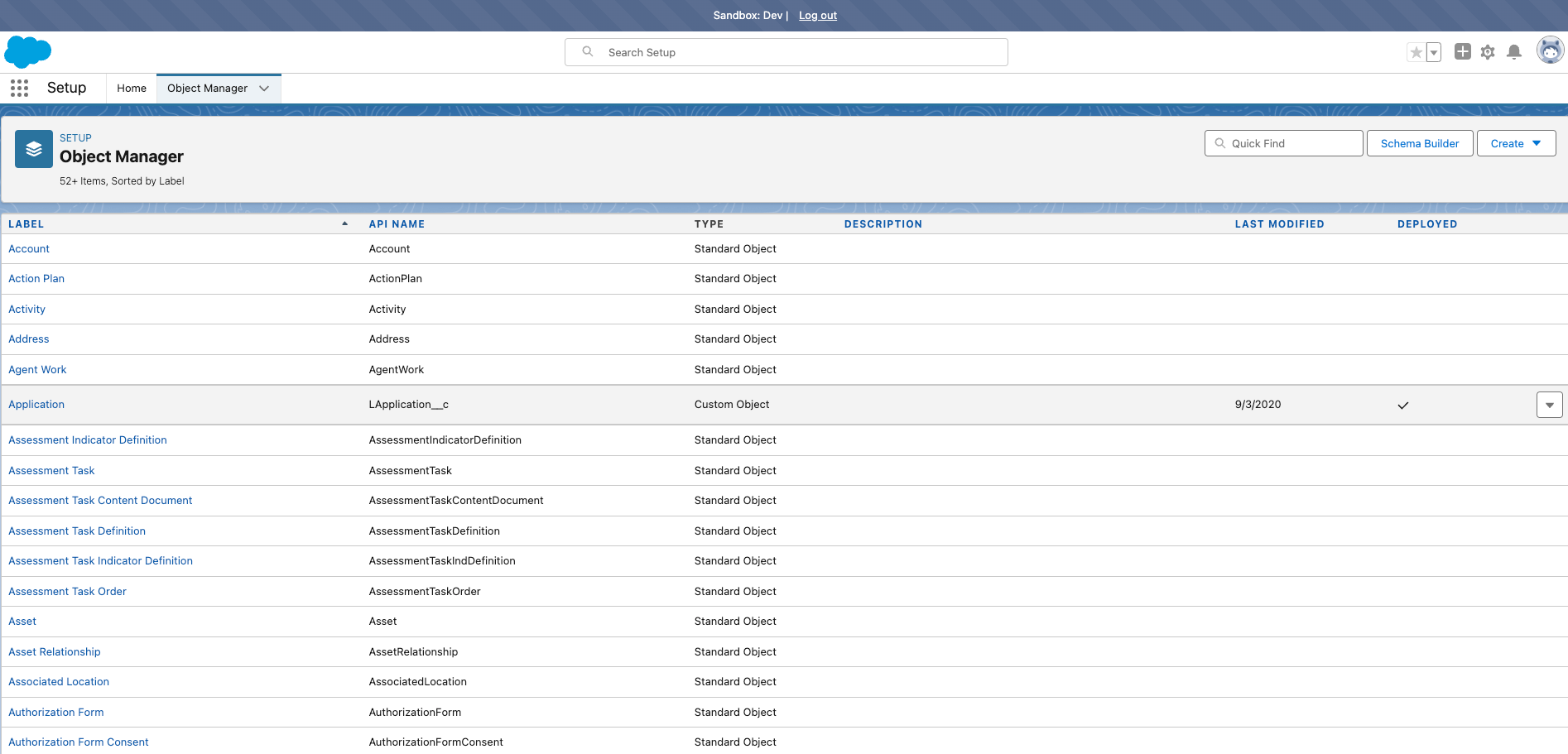Viewport: 1568px width, 754px height.
Task: Click the 52+ Items, Sorted by Label text
Action: pyautogui.click(x=122, y=181)
